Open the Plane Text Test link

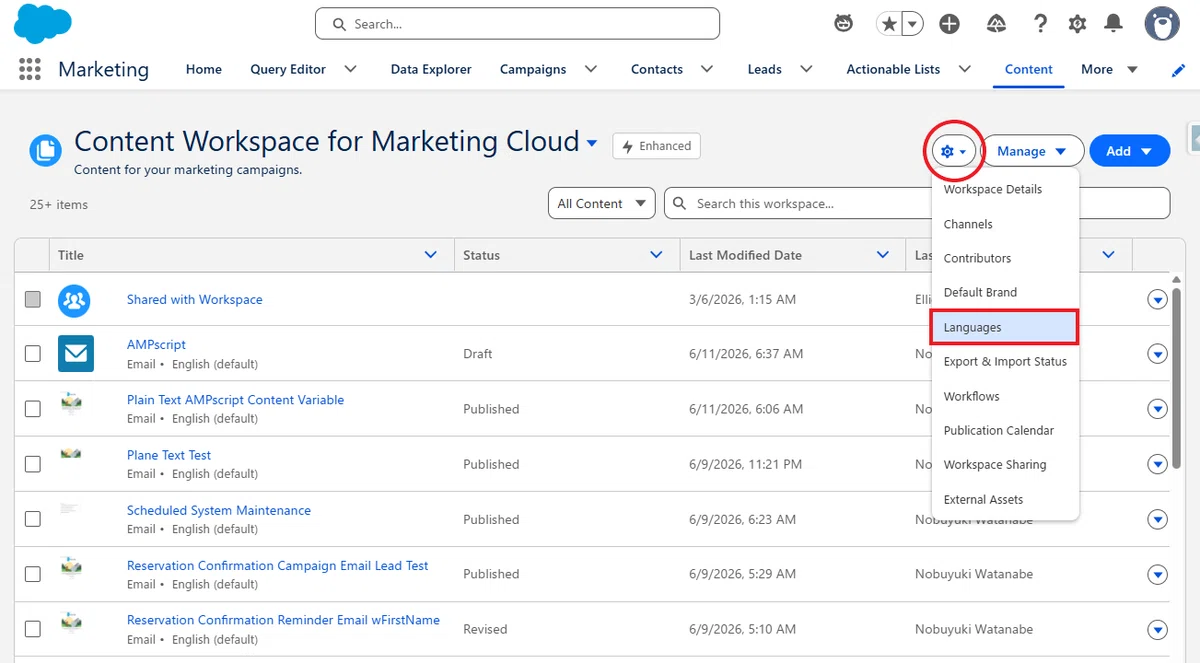coord(169,455)
